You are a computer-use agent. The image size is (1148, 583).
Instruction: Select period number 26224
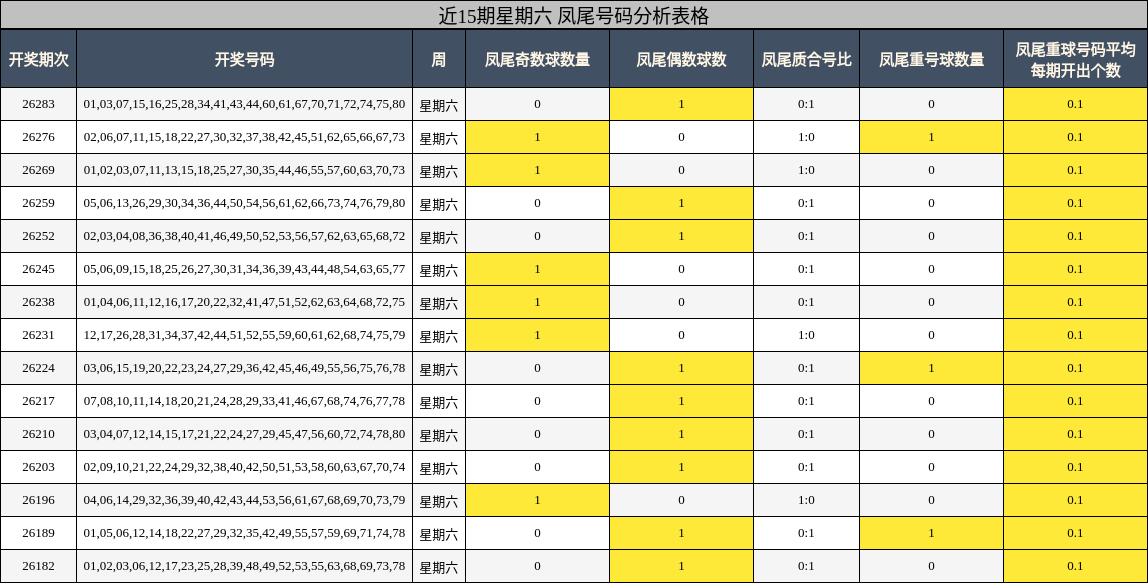tap(38, 368)
